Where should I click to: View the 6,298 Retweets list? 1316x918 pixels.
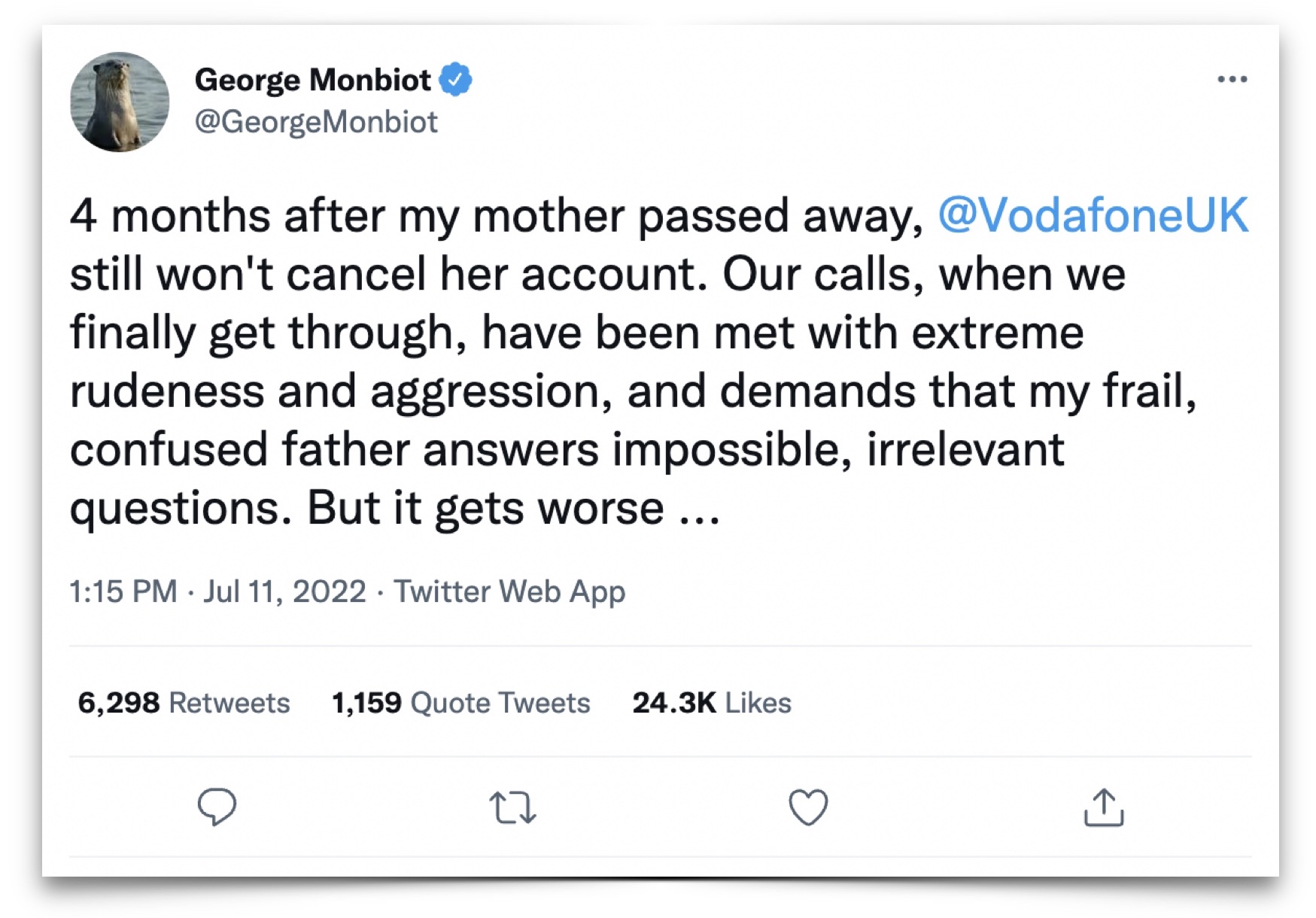(184, 702)
